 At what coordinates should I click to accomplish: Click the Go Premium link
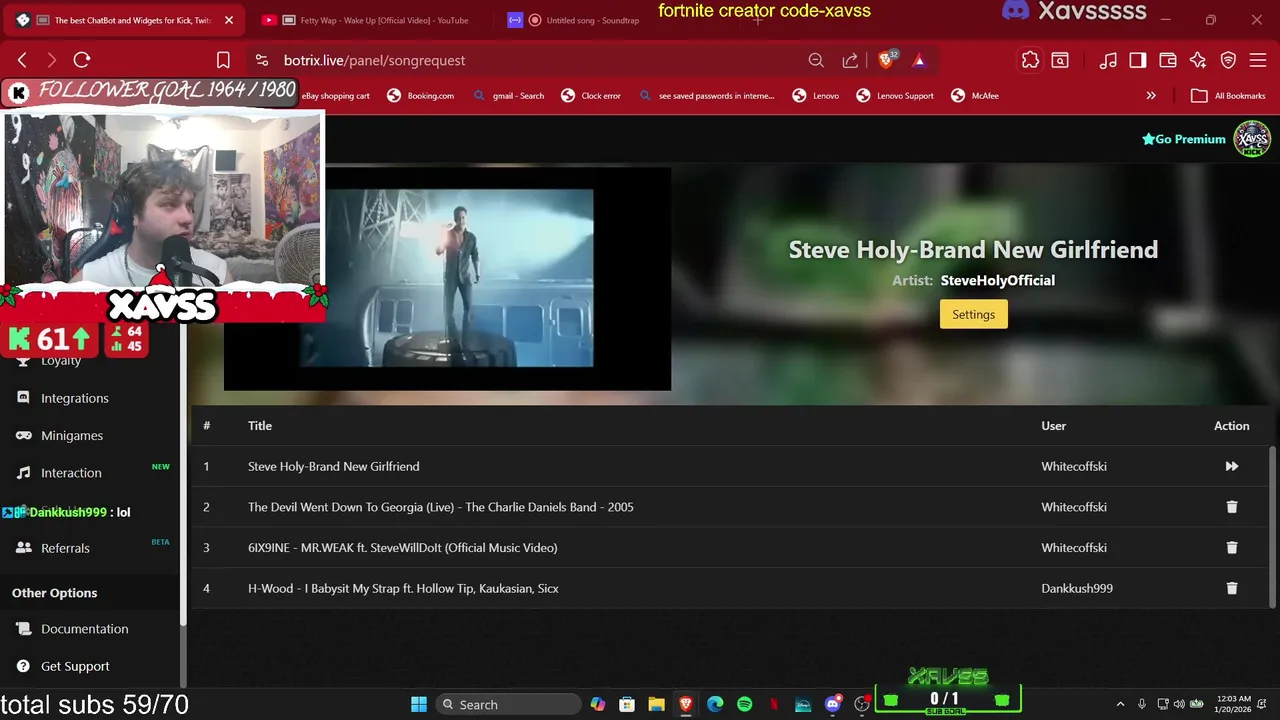(1183, 139)
